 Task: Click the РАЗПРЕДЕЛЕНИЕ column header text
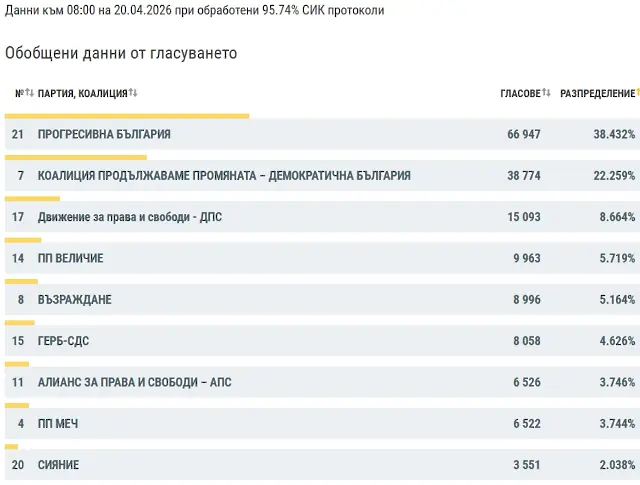click(597, 93)
